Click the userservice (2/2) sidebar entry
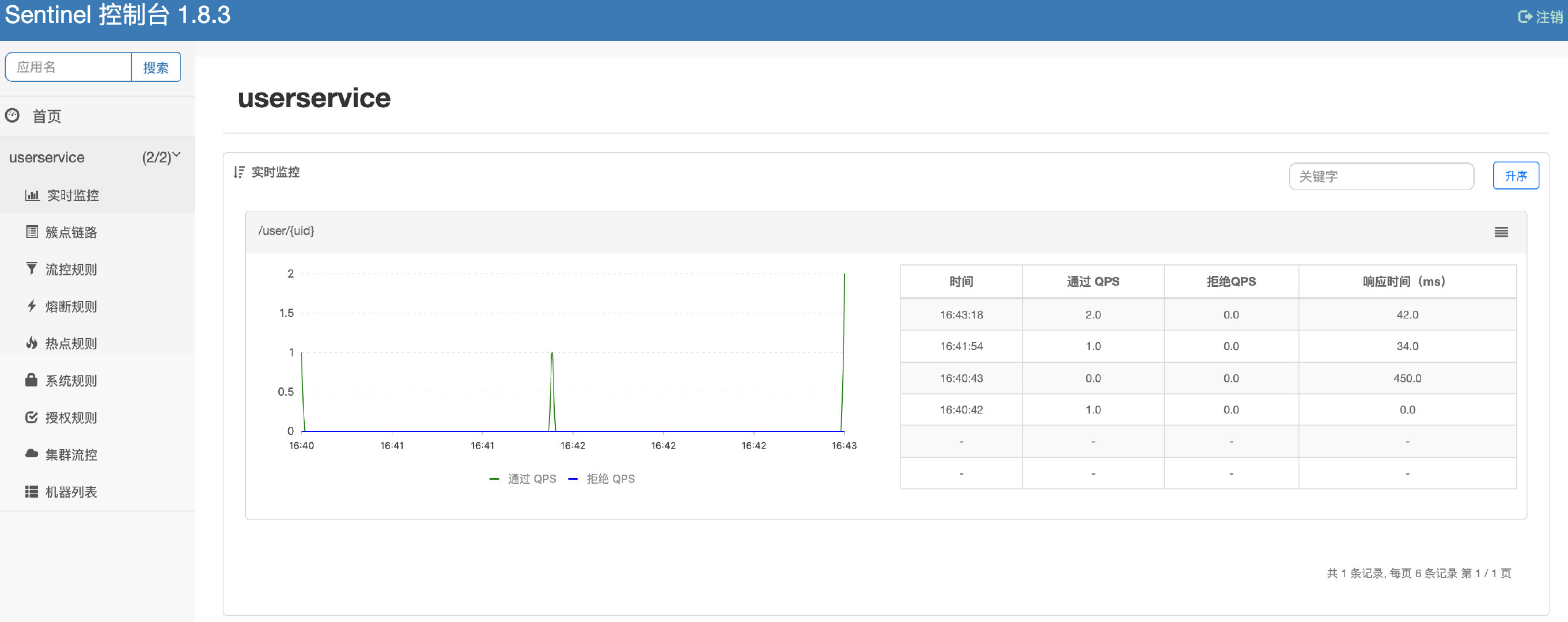Image resolution: width=1568 pixels, height=622 pixels. click(x=47, y=158)
